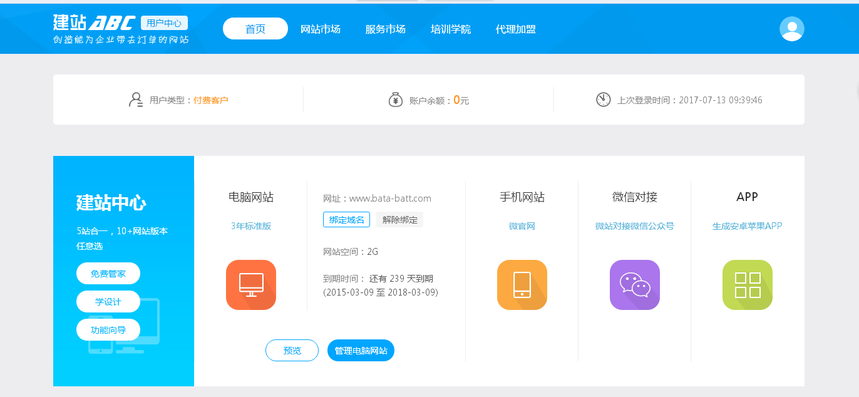Open 代理加盟 in the top navigation
The image size is (859, 397).
pyautogui.click(x=516, y=29)
